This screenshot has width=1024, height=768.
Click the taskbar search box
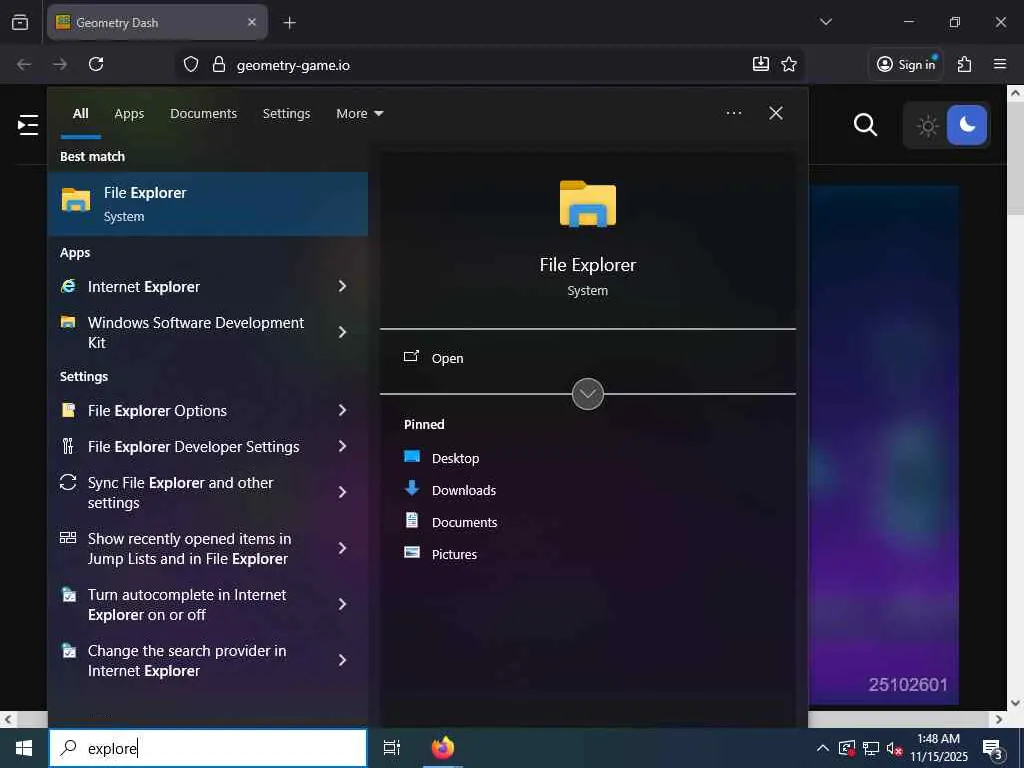click(x=208, y=748)
